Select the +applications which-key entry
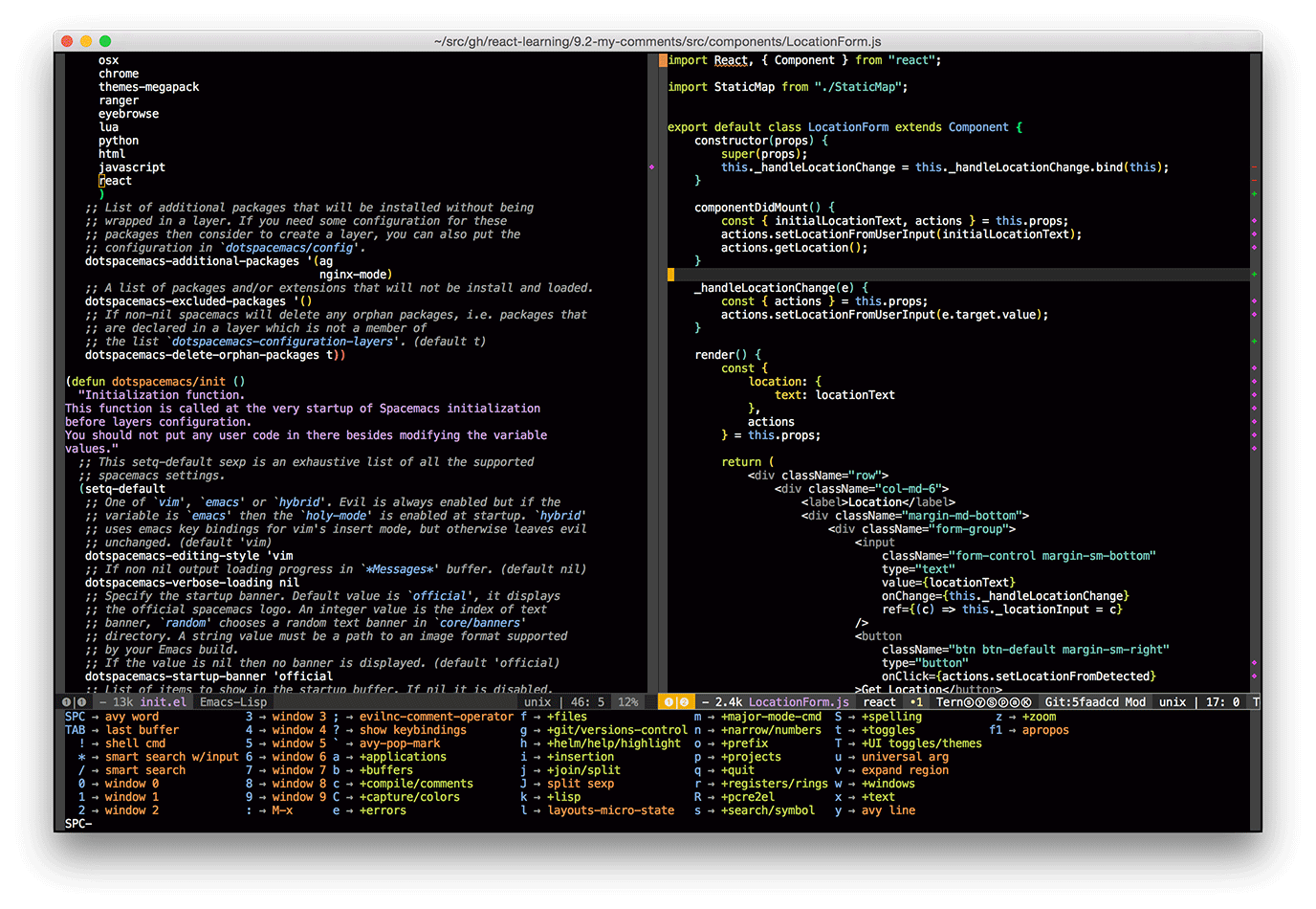This screenshot has height=909, width=1316. [403, 757]
